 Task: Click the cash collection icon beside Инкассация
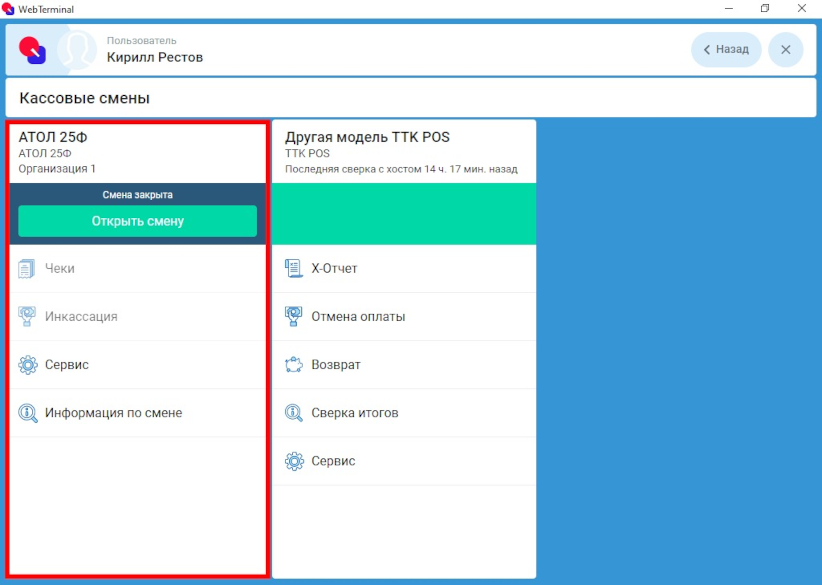coord(27,317)
